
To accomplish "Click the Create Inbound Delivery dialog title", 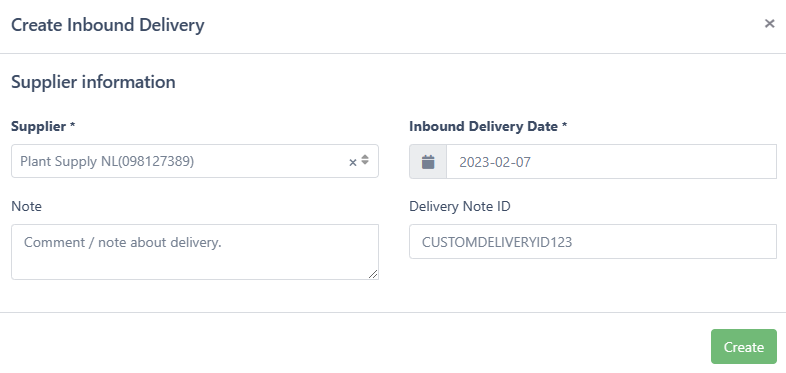I will click(x=108, y=25).
